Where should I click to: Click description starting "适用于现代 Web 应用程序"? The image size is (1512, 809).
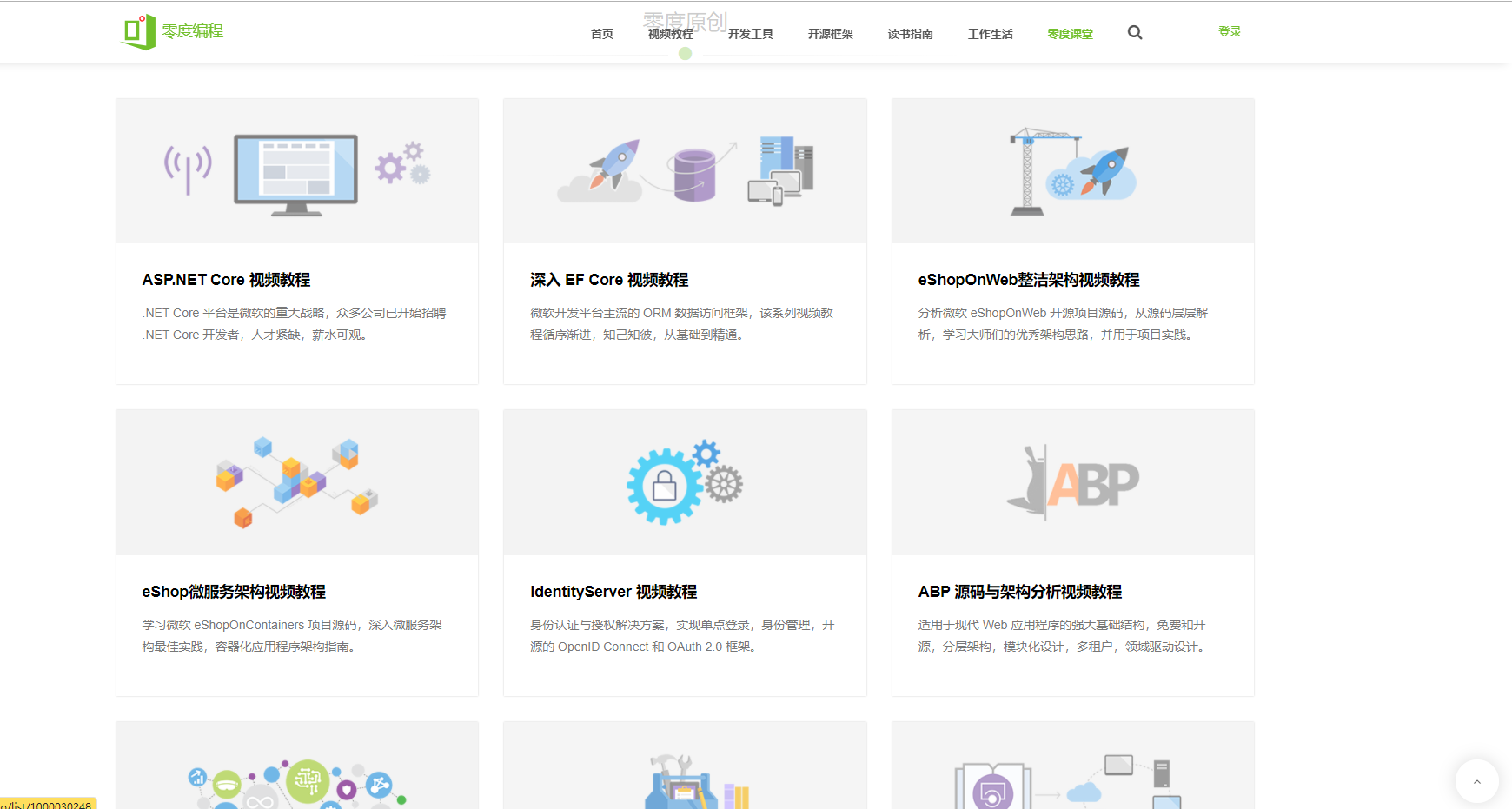coord(1062,636)
